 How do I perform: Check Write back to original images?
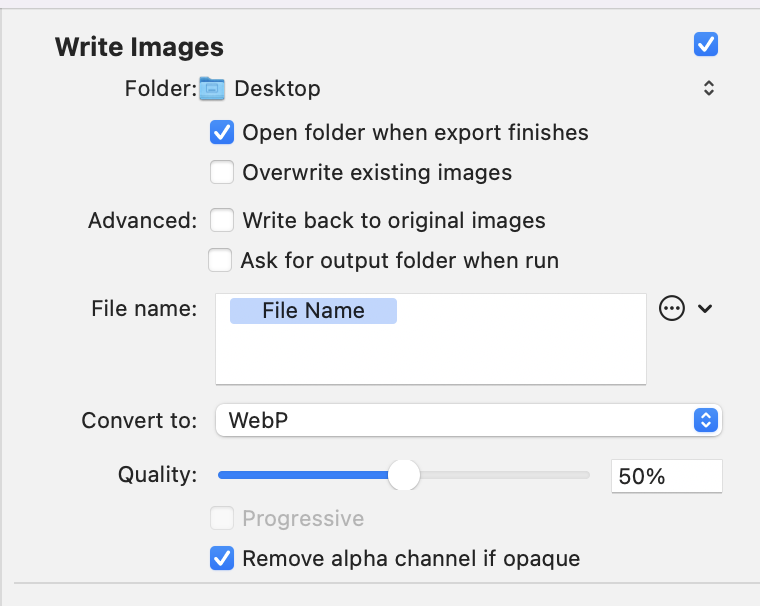pyautogui.click(x=222, y=221)
